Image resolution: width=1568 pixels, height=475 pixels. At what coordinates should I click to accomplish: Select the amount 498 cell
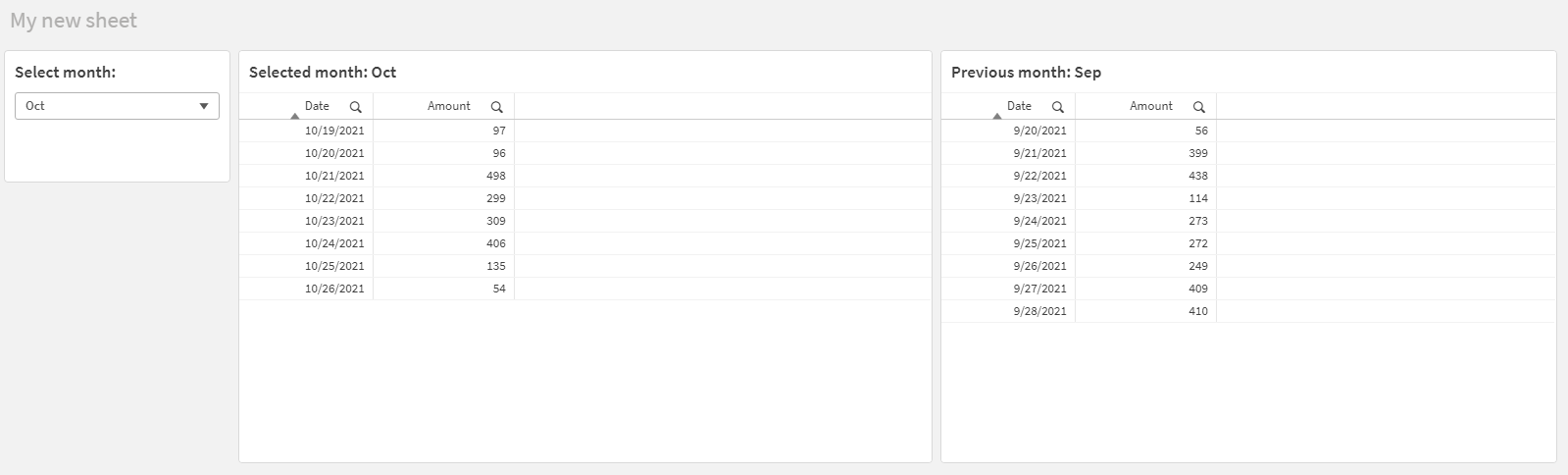443,176
